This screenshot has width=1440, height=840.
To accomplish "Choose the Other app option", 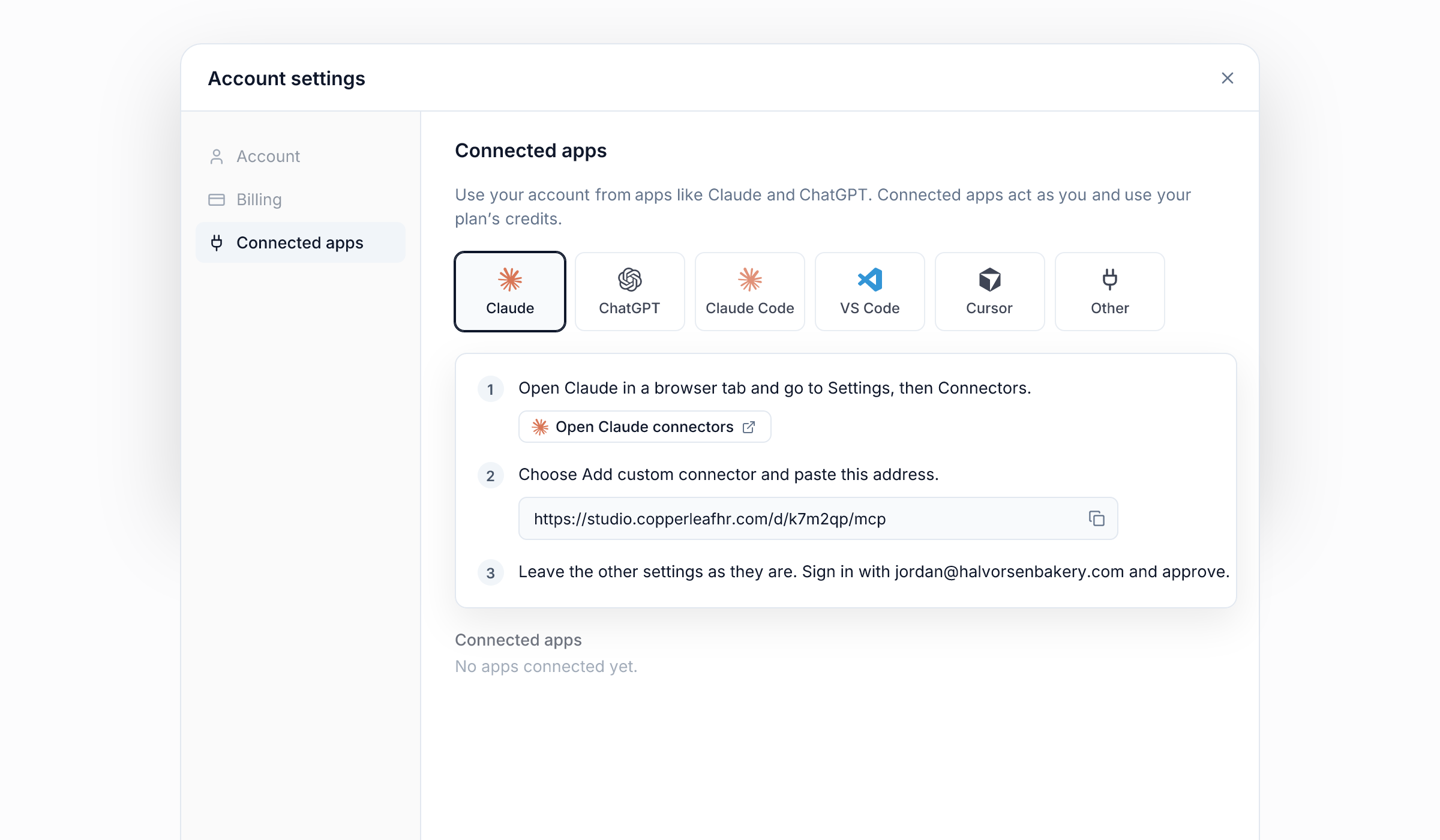I will tap(1110, 292).
